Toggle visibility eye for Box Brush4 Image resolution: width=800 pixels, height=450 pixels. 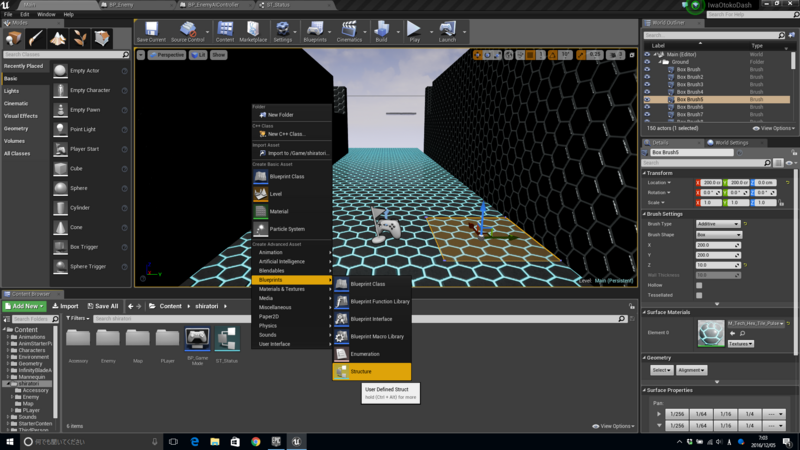[x=647, y=92]
